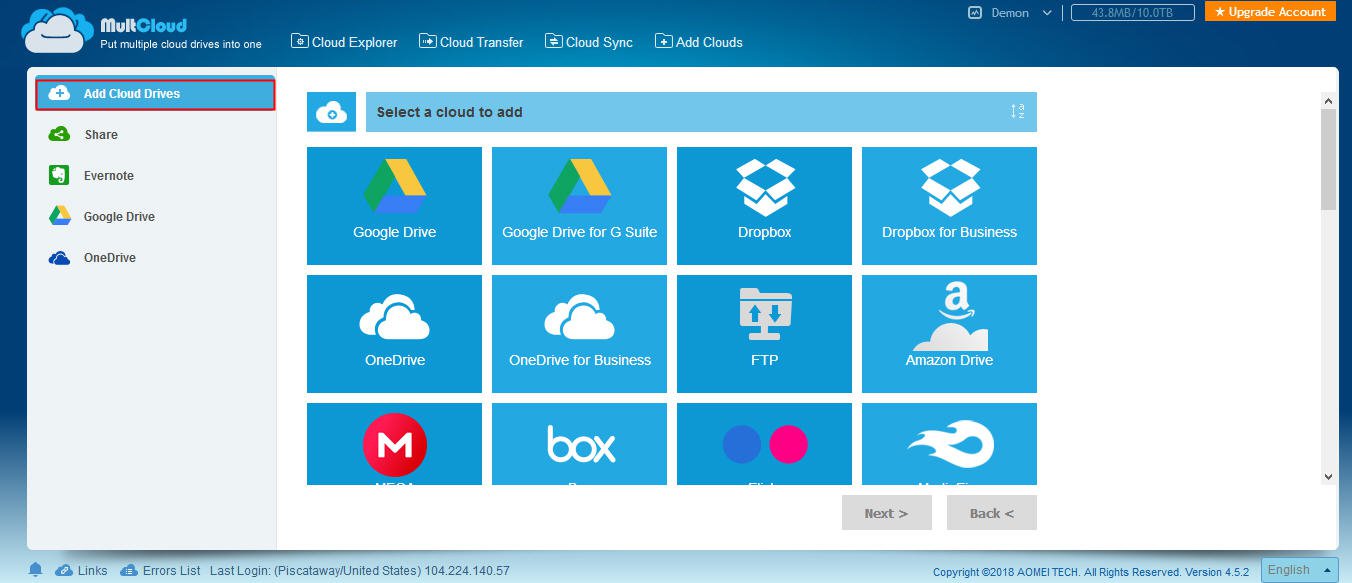This screenshot has height=583, width=1352.
Task: Click the notification bell icon in the footer
Action: pyautogui.click(x=36, y=570)
